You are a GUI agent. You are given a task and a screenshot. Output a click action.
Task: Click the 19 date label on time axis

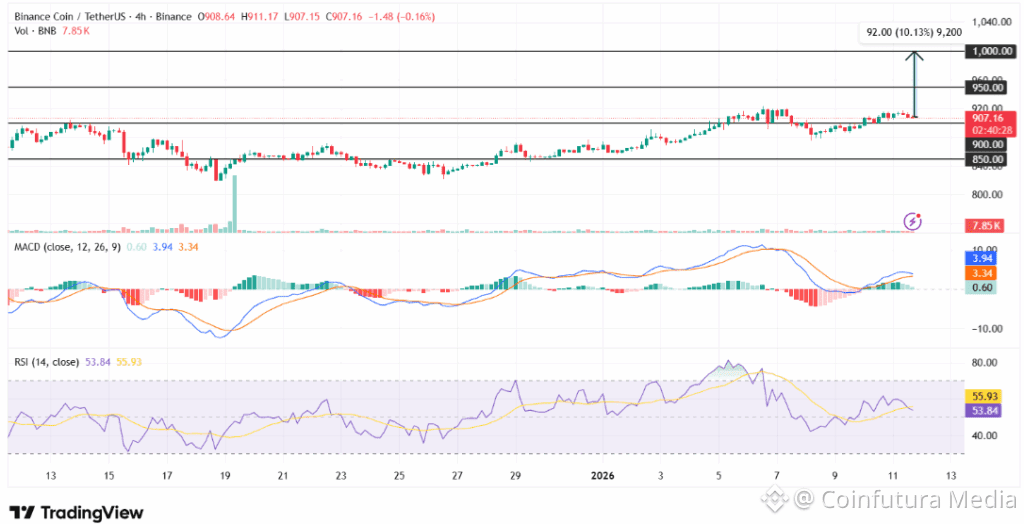pyautogui.click(x=224, y=475)
